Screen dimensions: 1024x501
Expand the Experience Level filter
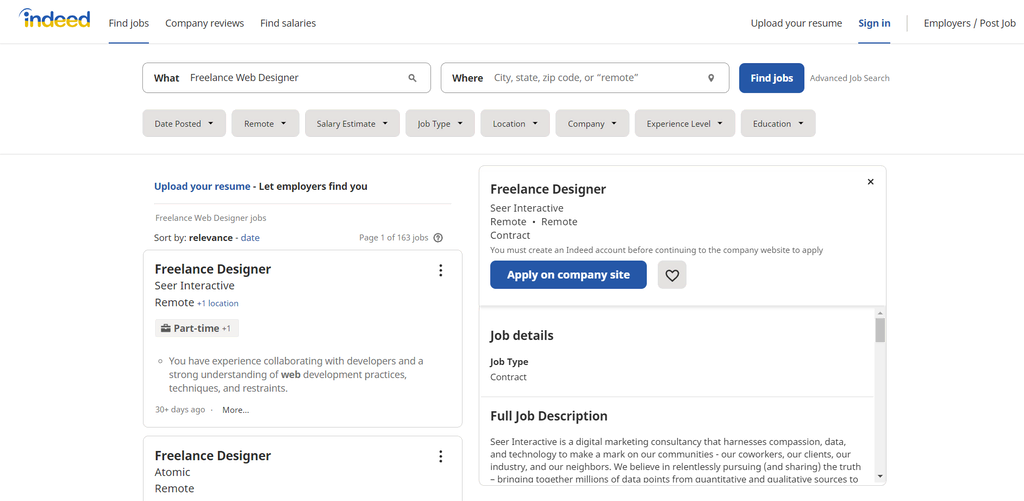coord(684,124)
